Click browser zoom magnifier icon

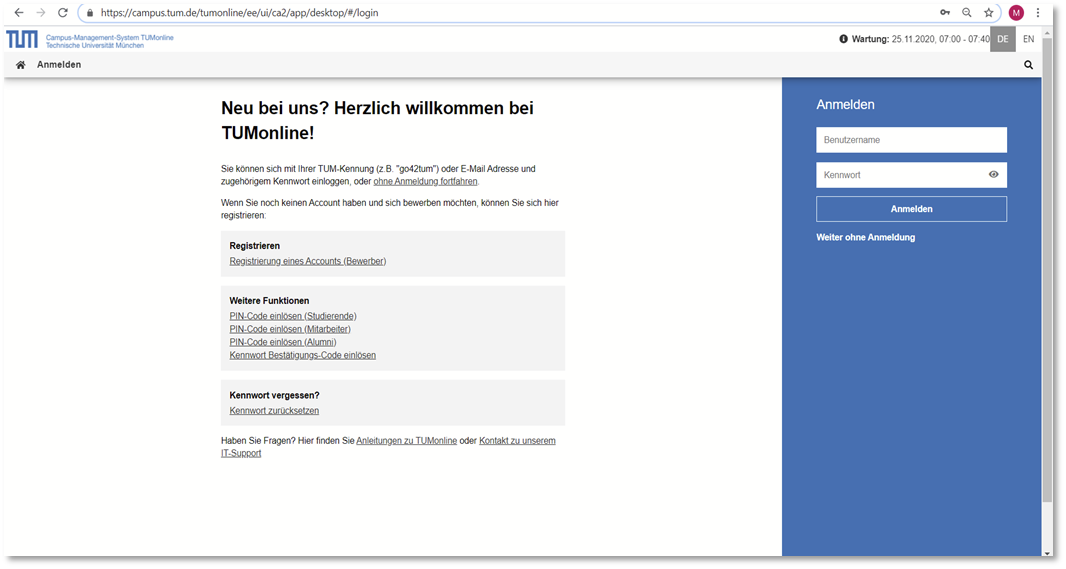[x=967, y=13]
